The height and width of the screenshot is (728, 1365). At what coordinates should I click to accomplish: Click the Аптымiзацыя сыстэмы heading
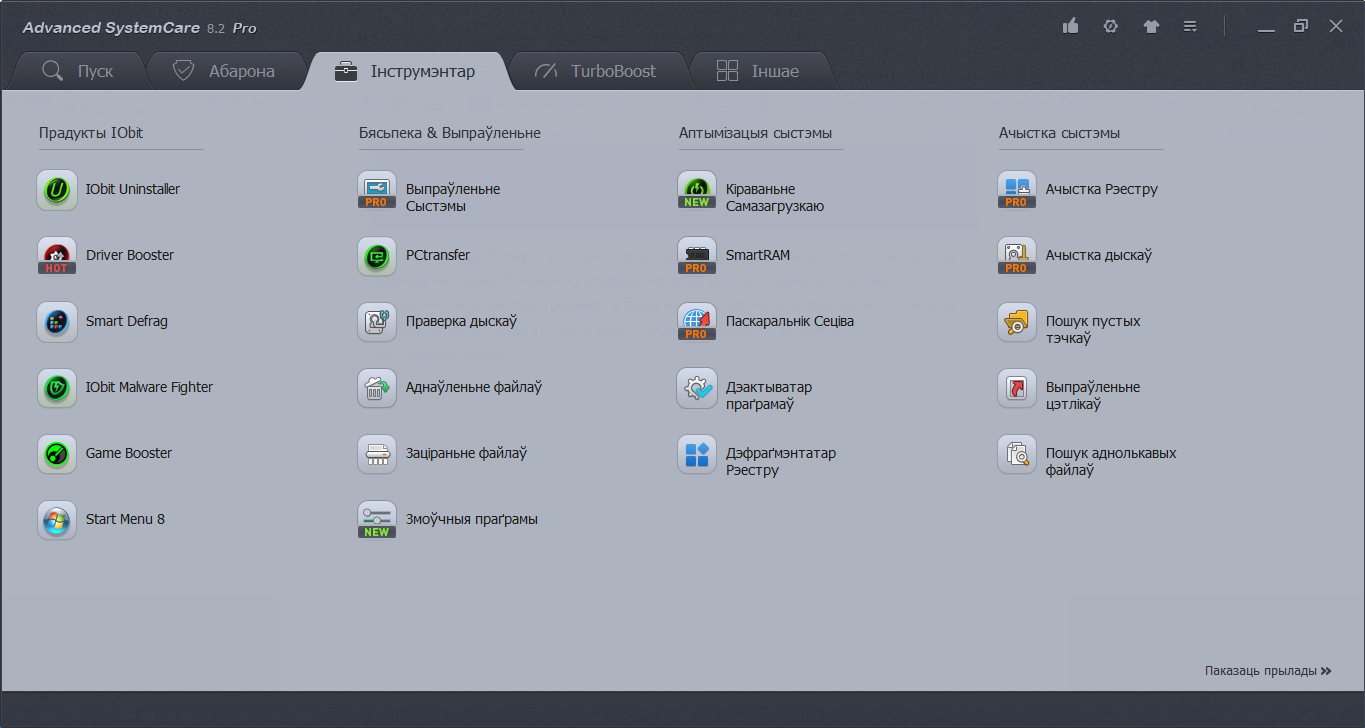click(x=755, y=133)
